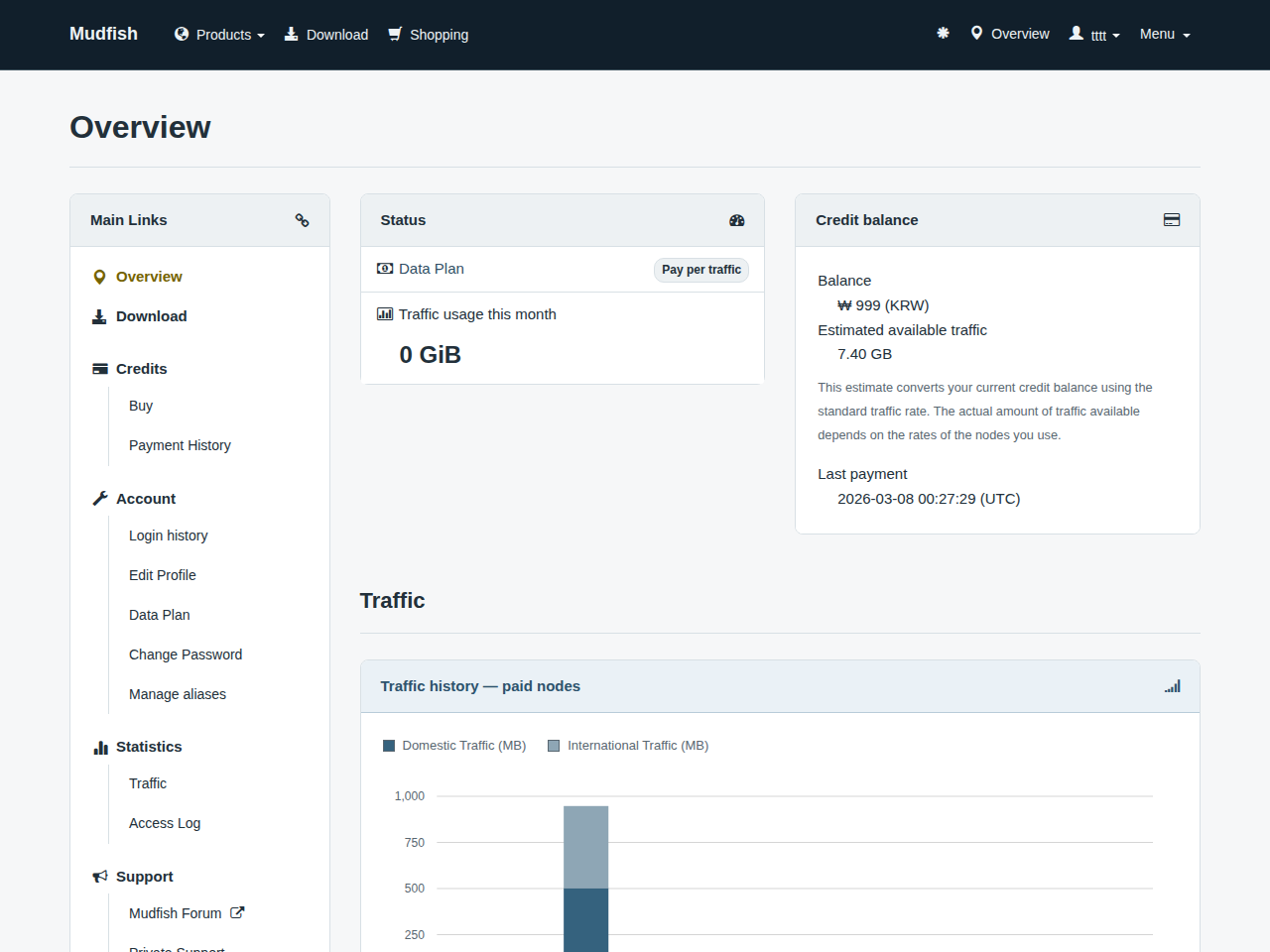Expand the Menu dropdown in navbar
Image resolution: width=1270 pixels, height=952 pixels.
1165,34
